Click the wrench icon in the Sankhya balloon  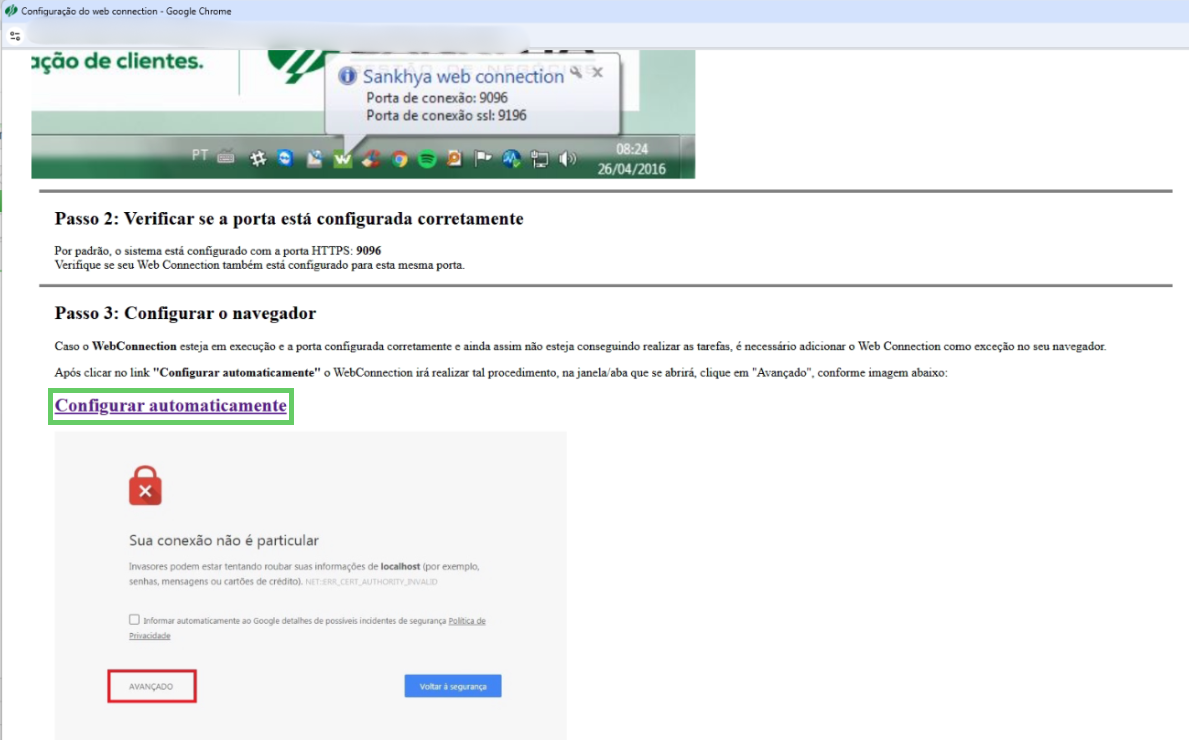point(576,72)
